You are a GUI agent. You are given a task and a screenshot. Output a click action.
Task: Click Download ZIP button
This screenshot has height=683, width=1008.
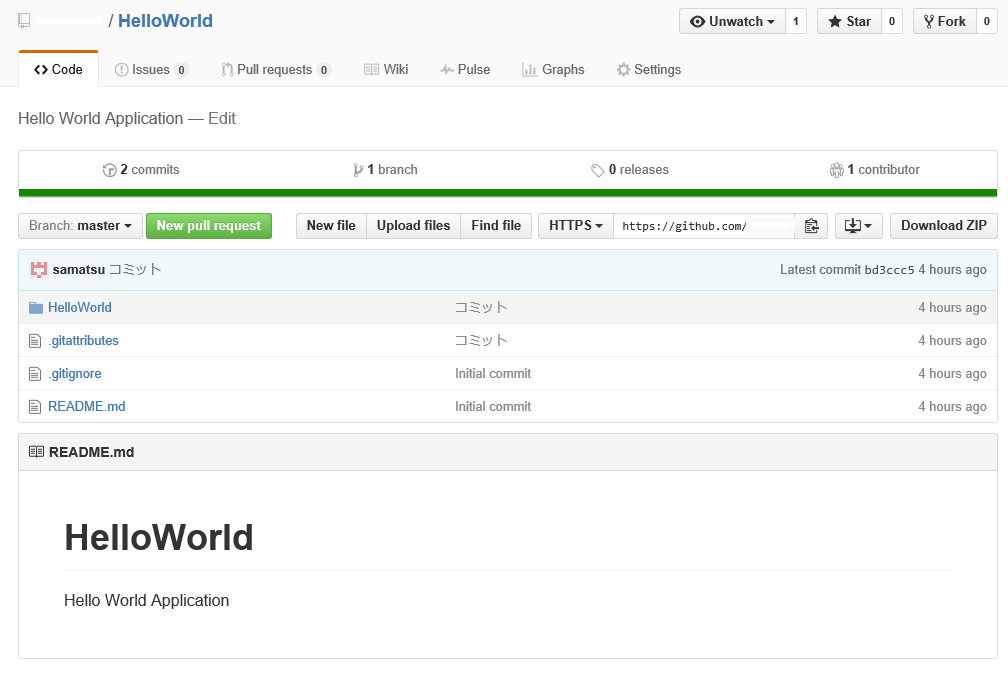944,226
